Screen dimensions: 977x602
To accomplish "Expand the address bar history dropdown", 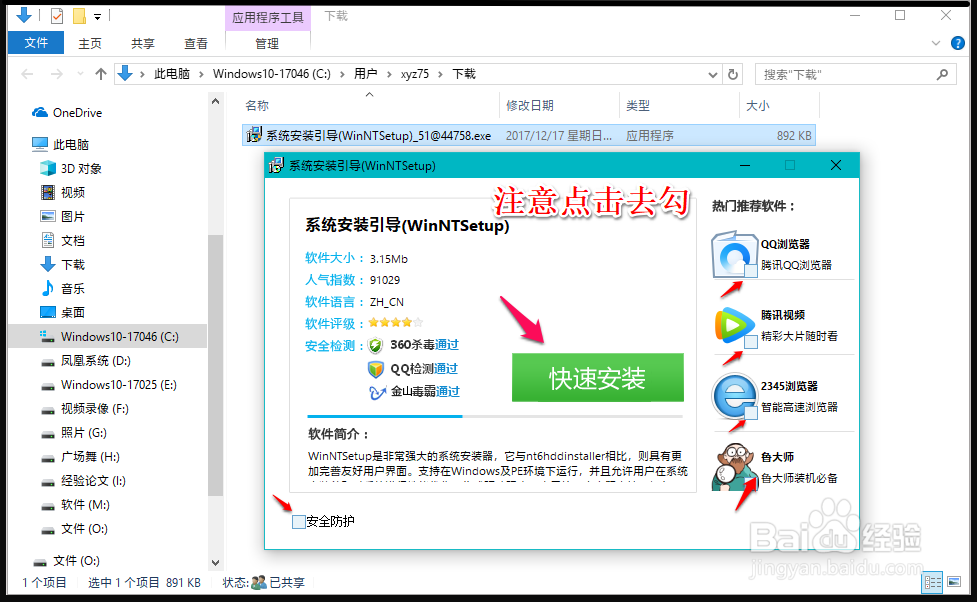I will click(x=713, y=75).
